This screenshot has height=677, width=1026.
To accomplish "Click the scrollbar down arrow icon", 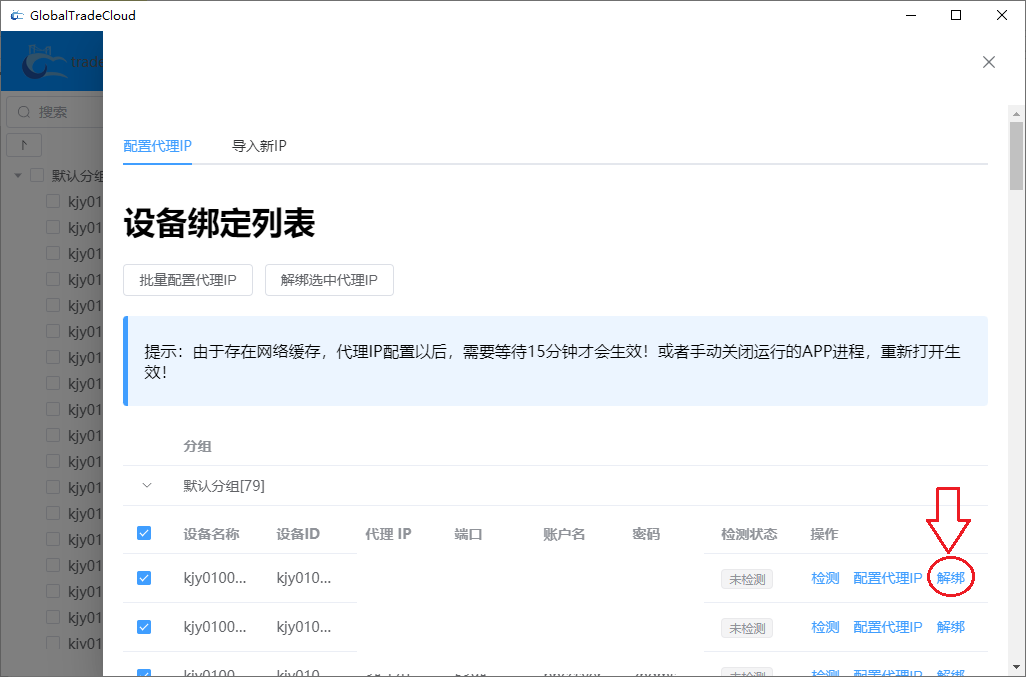I will (x=1017, y=665).
